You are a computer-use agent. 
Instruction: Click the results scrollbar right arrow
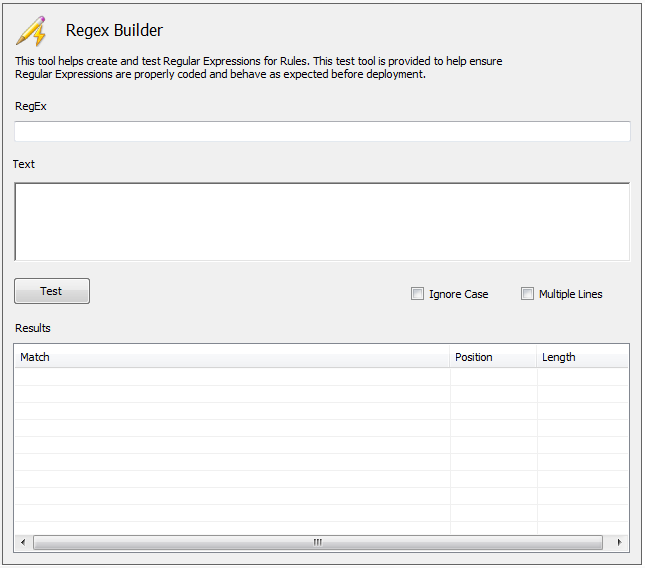(x=620, y=542)
